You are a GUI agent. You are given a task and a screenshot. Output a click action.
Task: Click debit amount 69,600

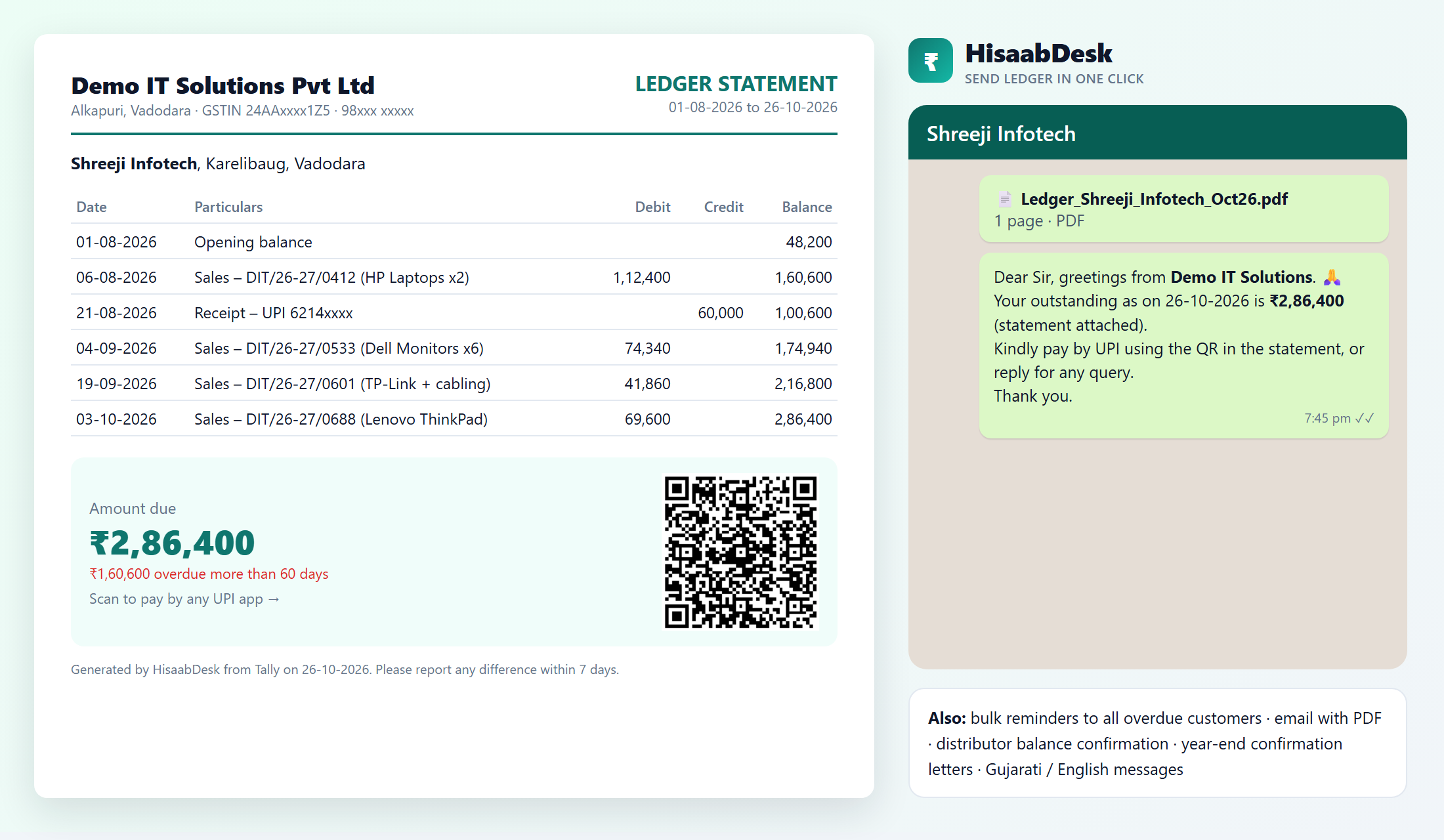click(x=647, y=419)
